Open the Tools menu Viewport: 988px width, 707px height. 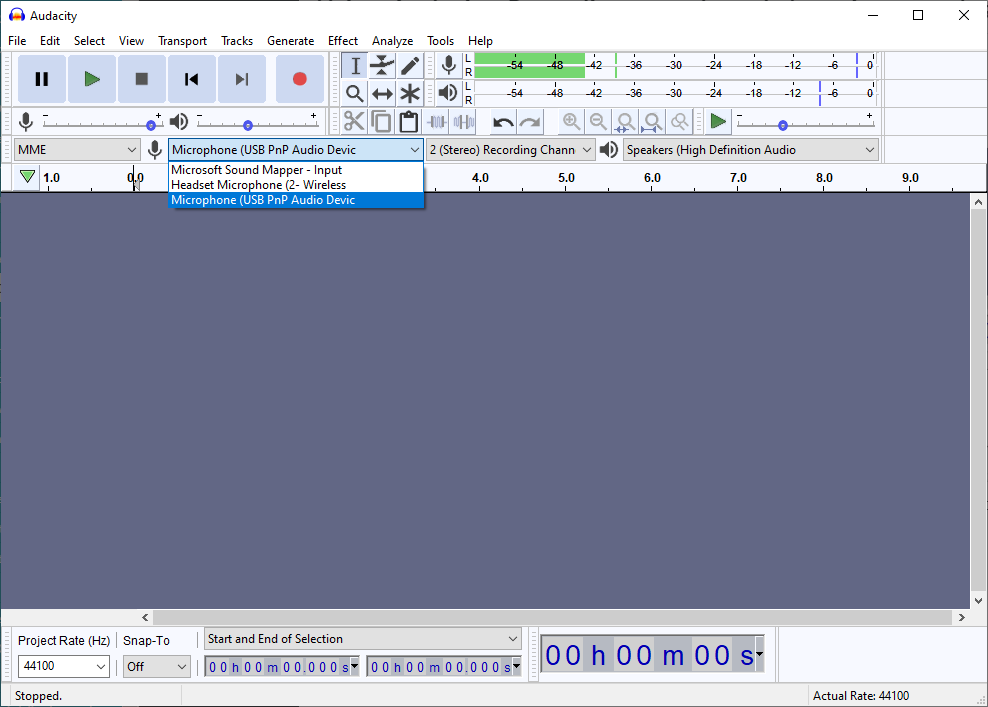(440, 41)
